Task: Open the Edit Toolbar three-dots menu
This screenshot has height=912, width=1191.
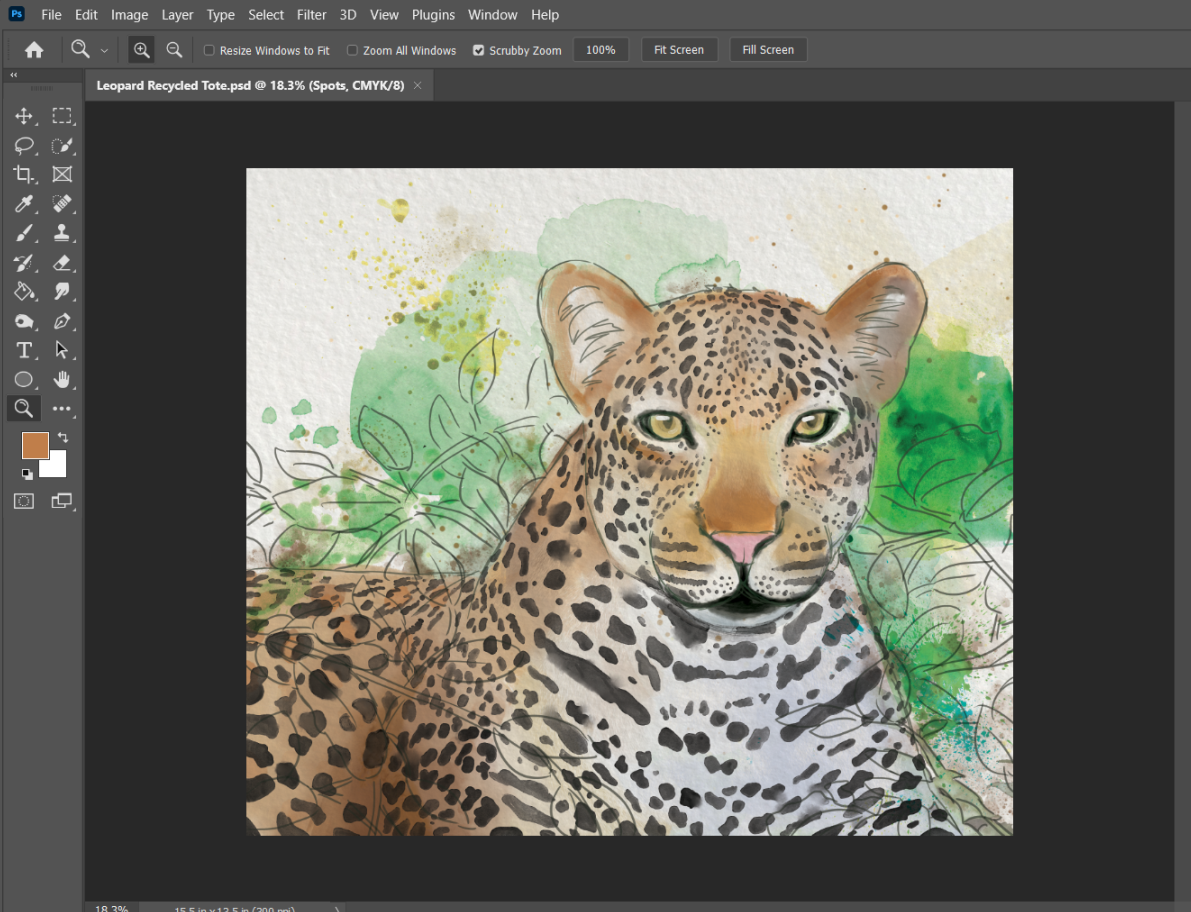Action: pos(62,408)
